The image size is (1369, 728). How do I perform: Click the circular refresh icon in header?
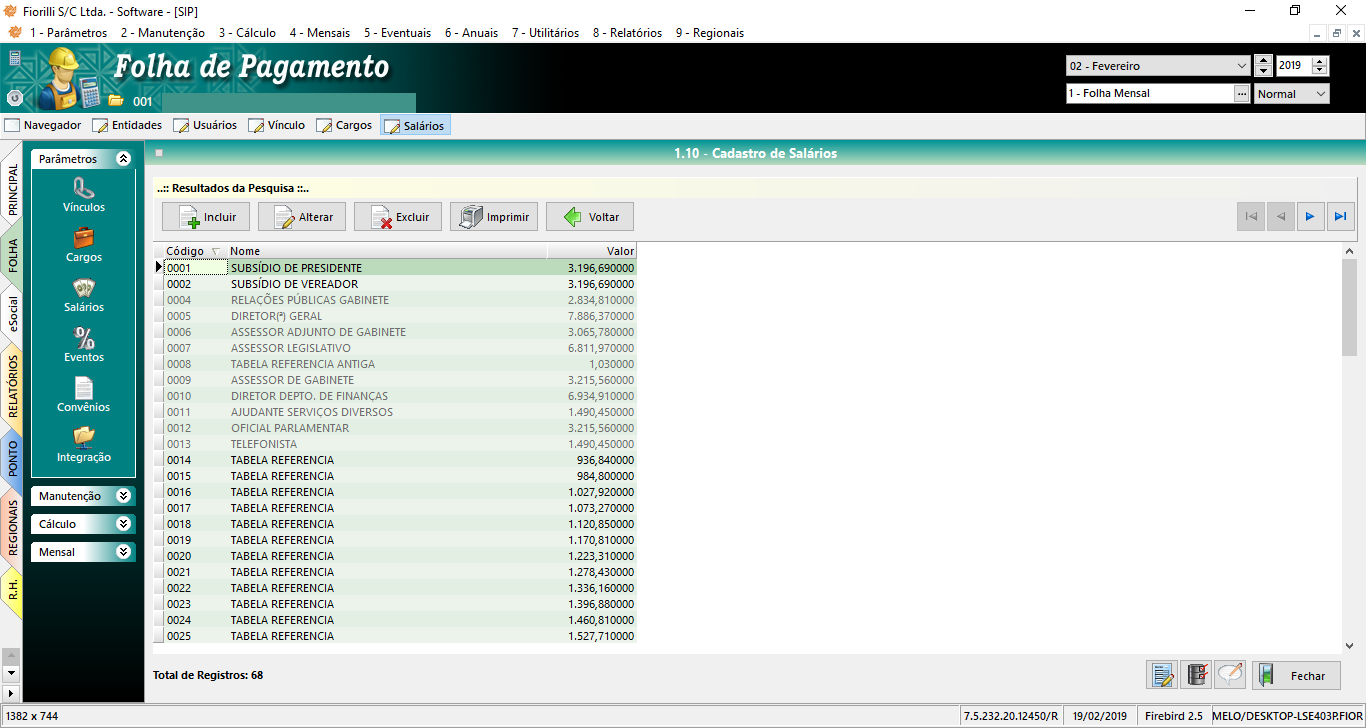[x=15, y=98]
